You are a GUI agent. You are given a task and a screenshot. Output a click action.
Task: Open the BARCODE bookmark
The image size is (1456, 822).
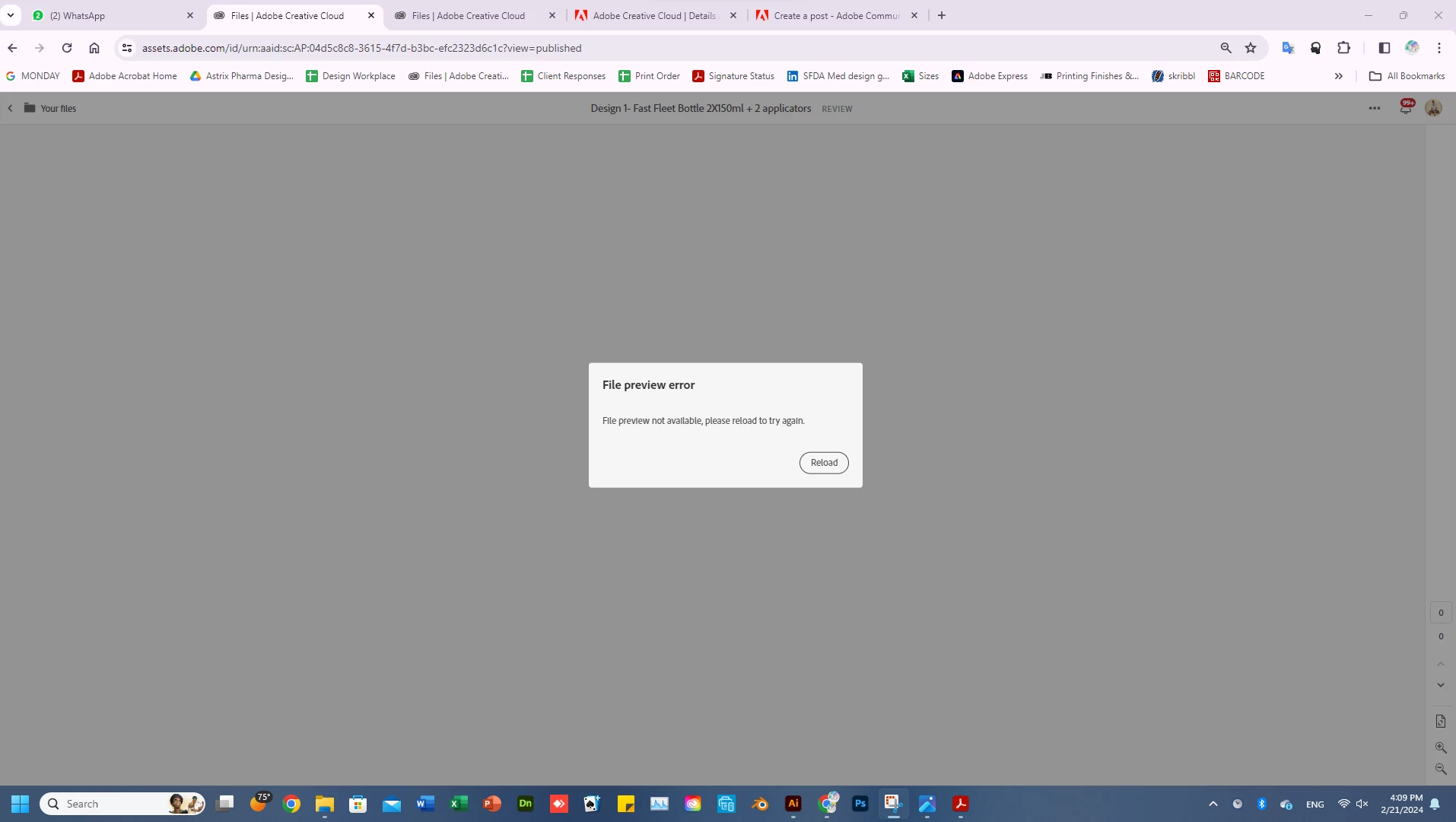[1237, 76]
